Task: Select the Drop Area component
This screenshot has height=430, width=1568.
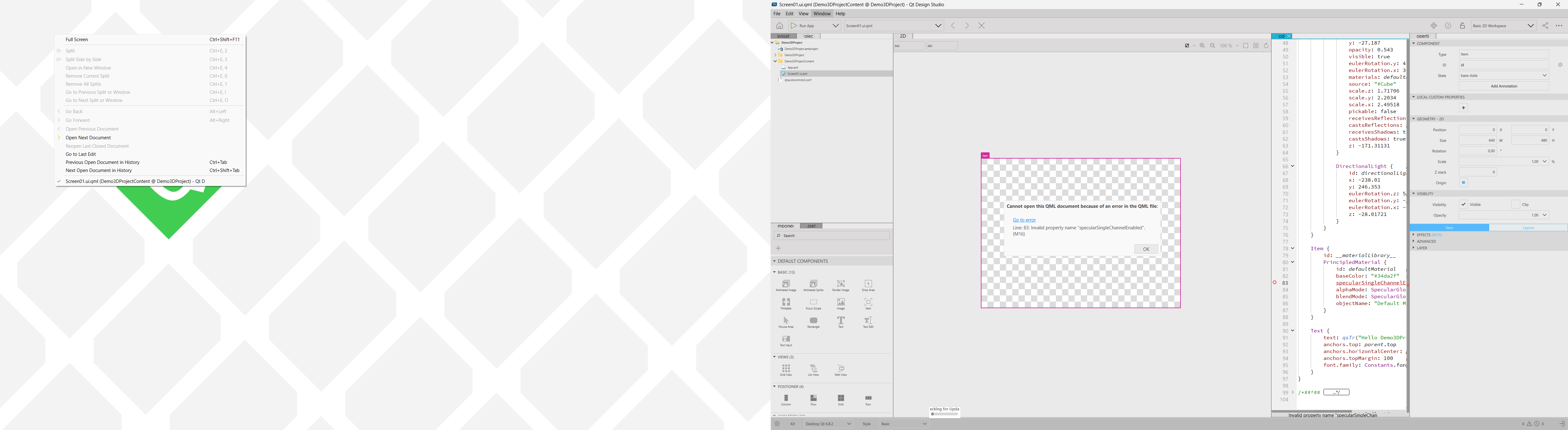Action: [x=868, y=286]
